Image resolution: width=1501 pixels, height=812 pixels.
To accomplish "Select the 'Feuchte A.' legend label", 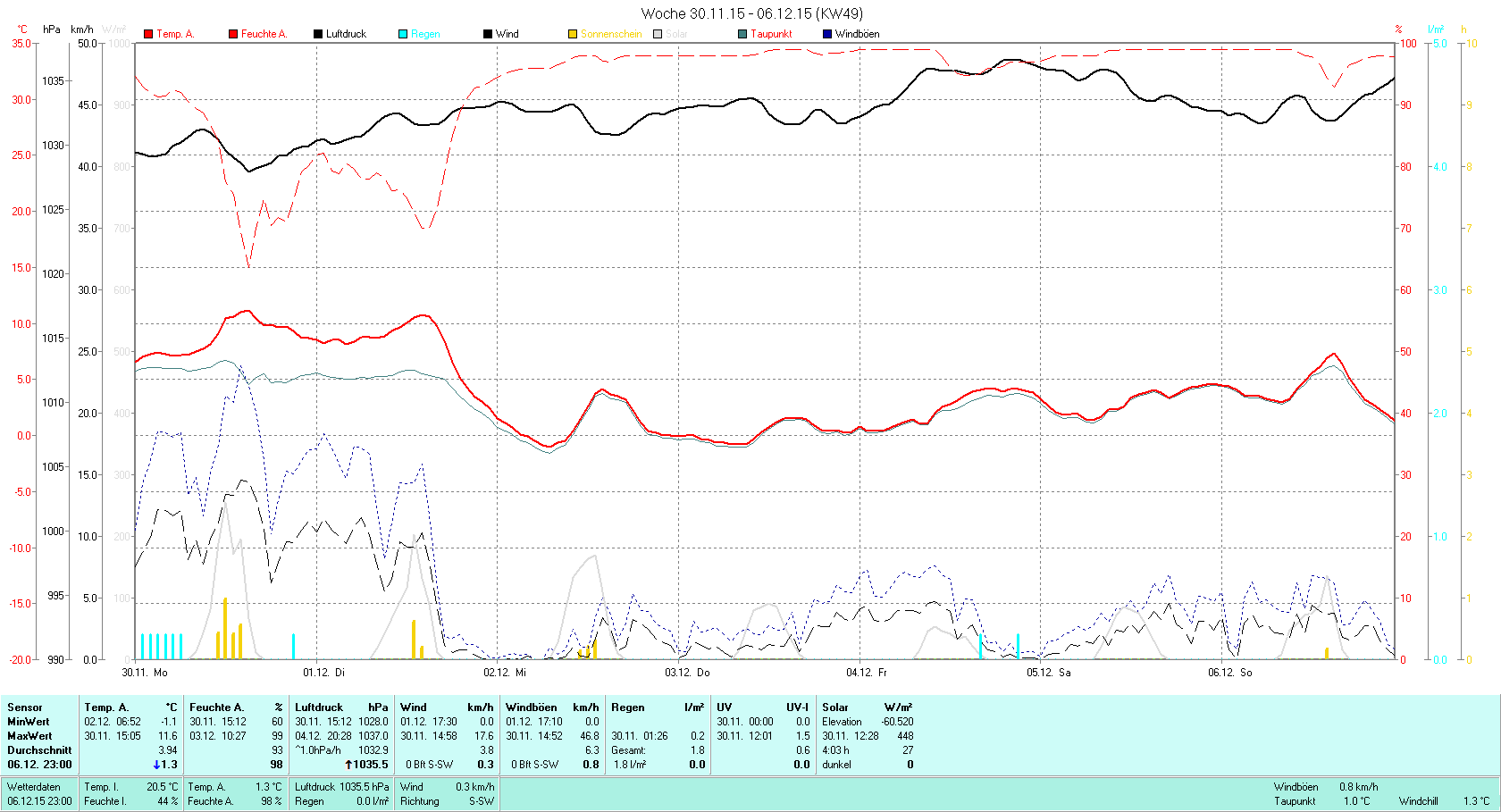I will [264, 34].
